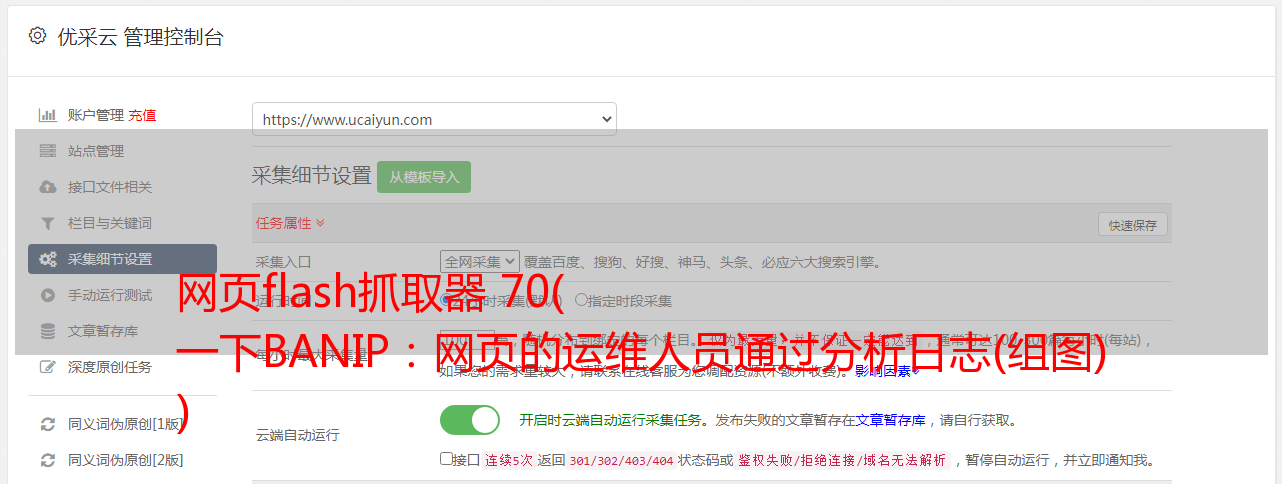Click the 301/302/403/404 status code text

620,461
